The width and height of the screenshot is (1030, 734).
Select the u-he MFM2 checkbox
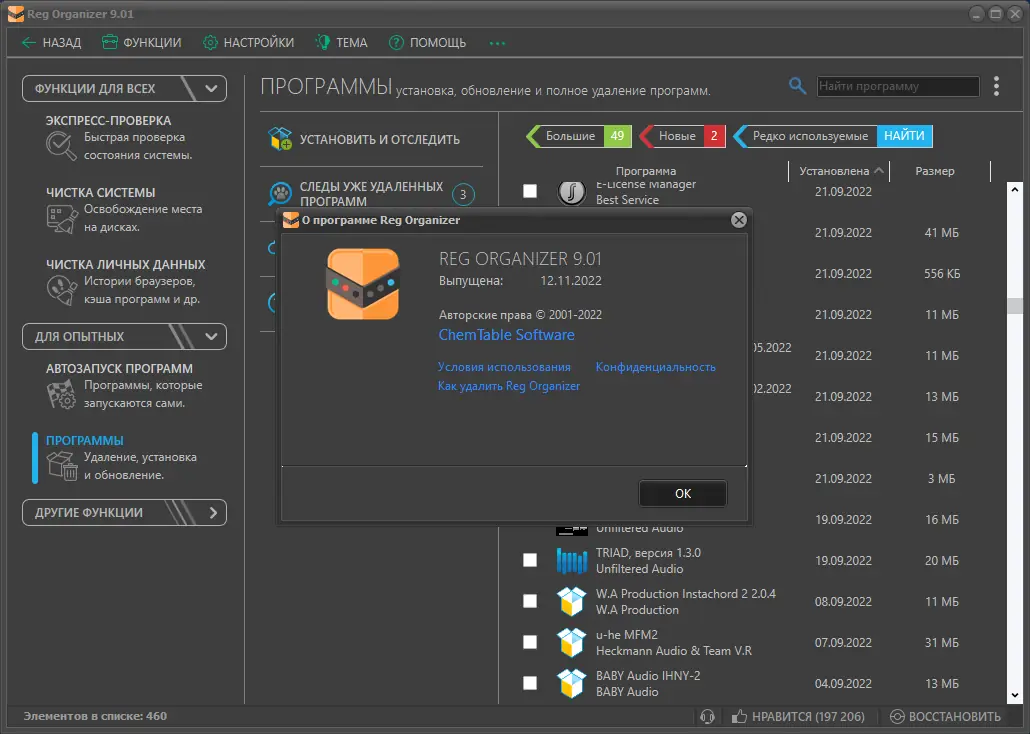pos(530,642)
